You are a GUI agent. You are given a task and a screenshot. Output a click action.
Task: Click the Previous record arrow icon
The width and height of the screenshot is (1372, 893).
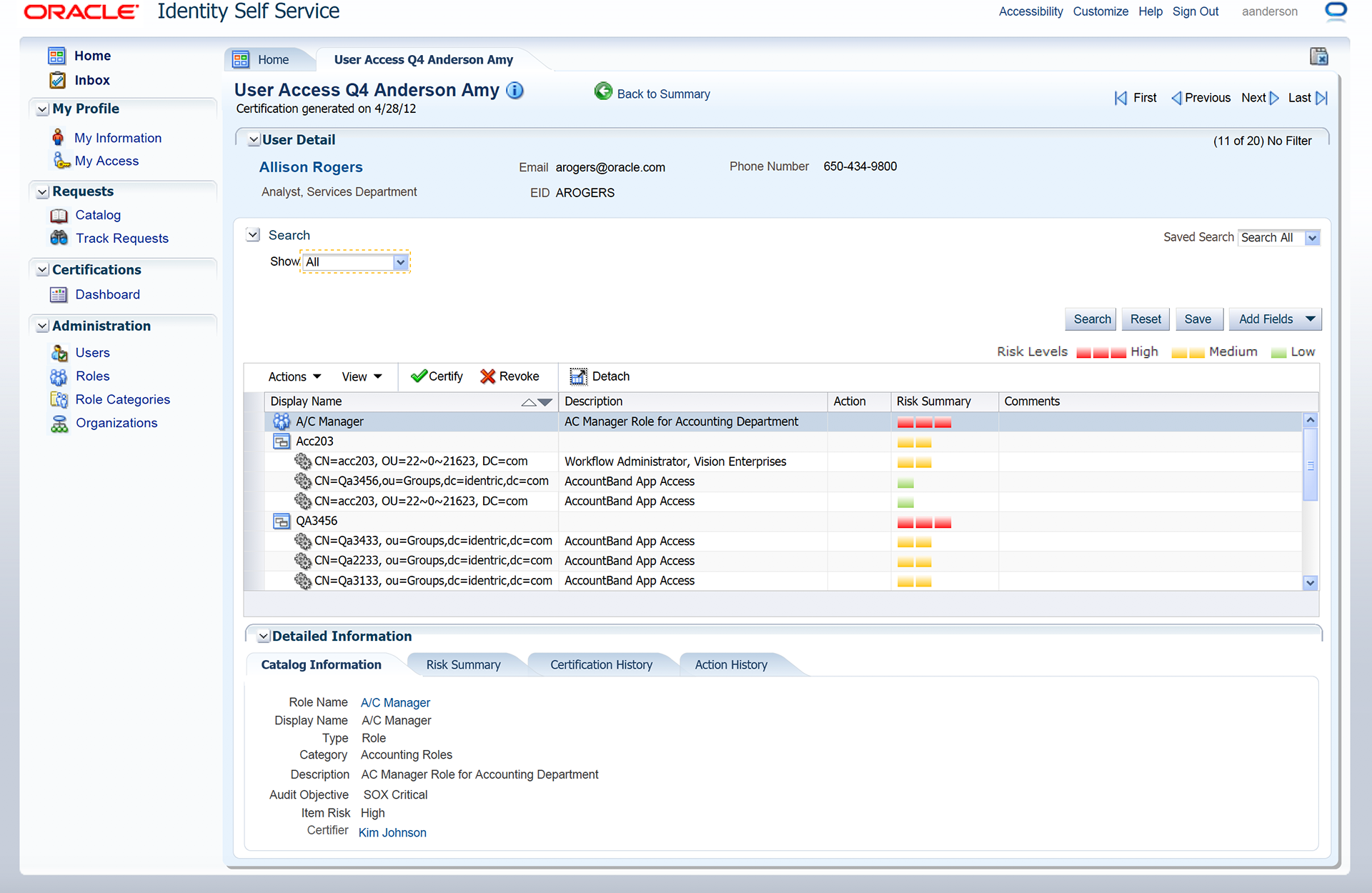[1176, 98]
